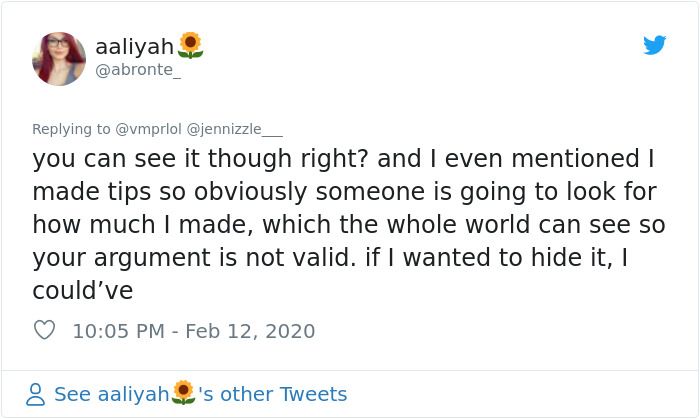Image resolution: width=700 pixels, height=419 pixels.
Task: Click the Feb 12, 2020 date
Action: click(250, 331)
